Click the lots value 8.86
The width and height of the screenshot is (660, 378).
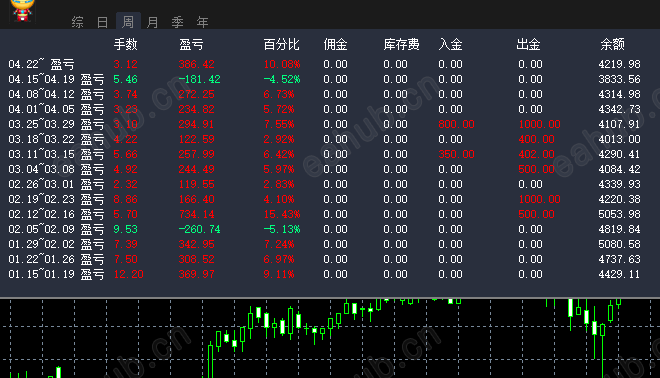click(125, 200)
